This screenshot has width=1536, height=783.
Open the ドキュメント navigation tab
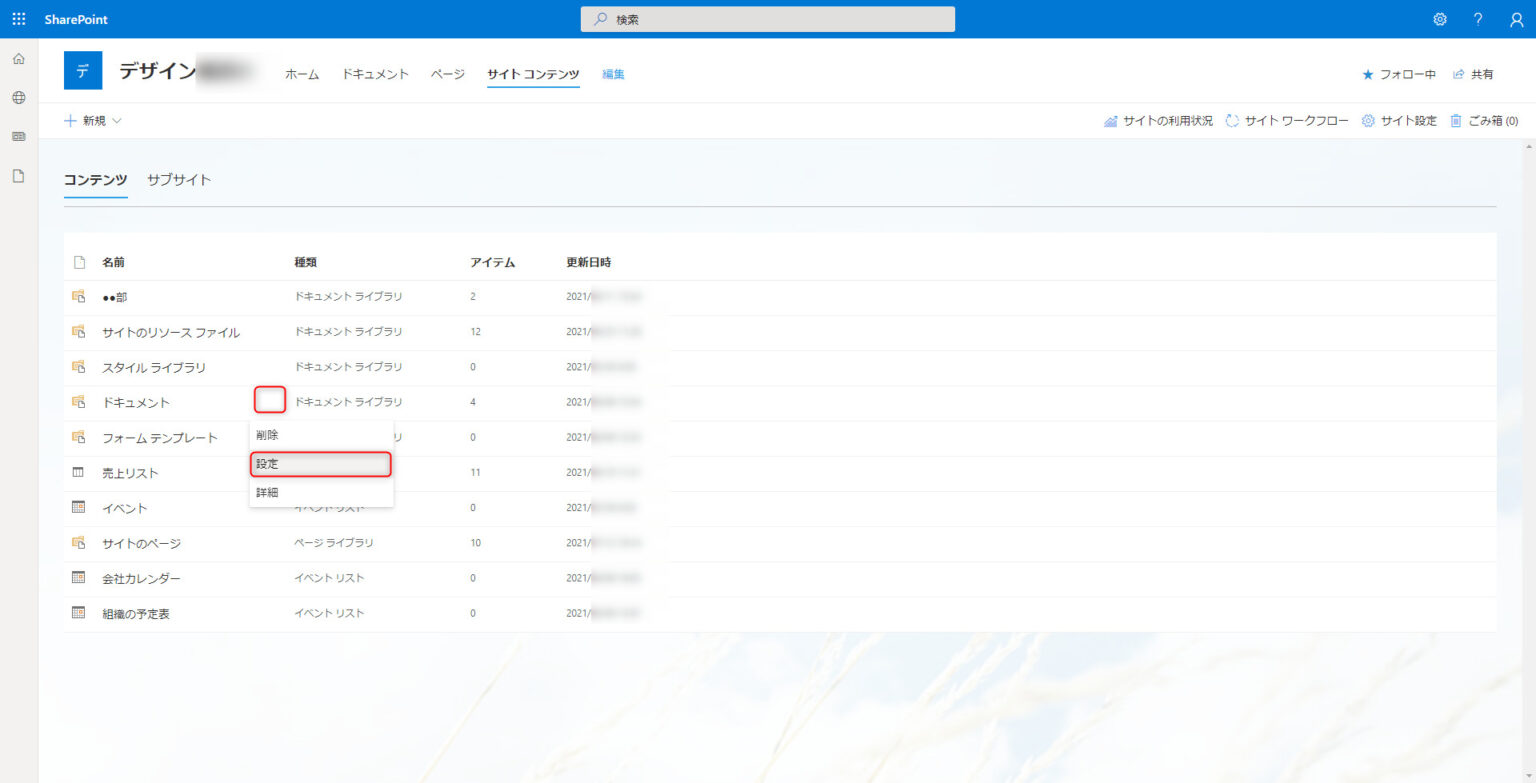[x=374, y=73]
